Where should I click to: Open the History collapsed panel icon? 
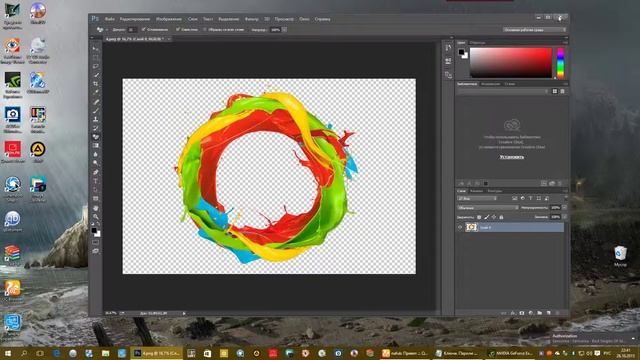tap(448, 48)
